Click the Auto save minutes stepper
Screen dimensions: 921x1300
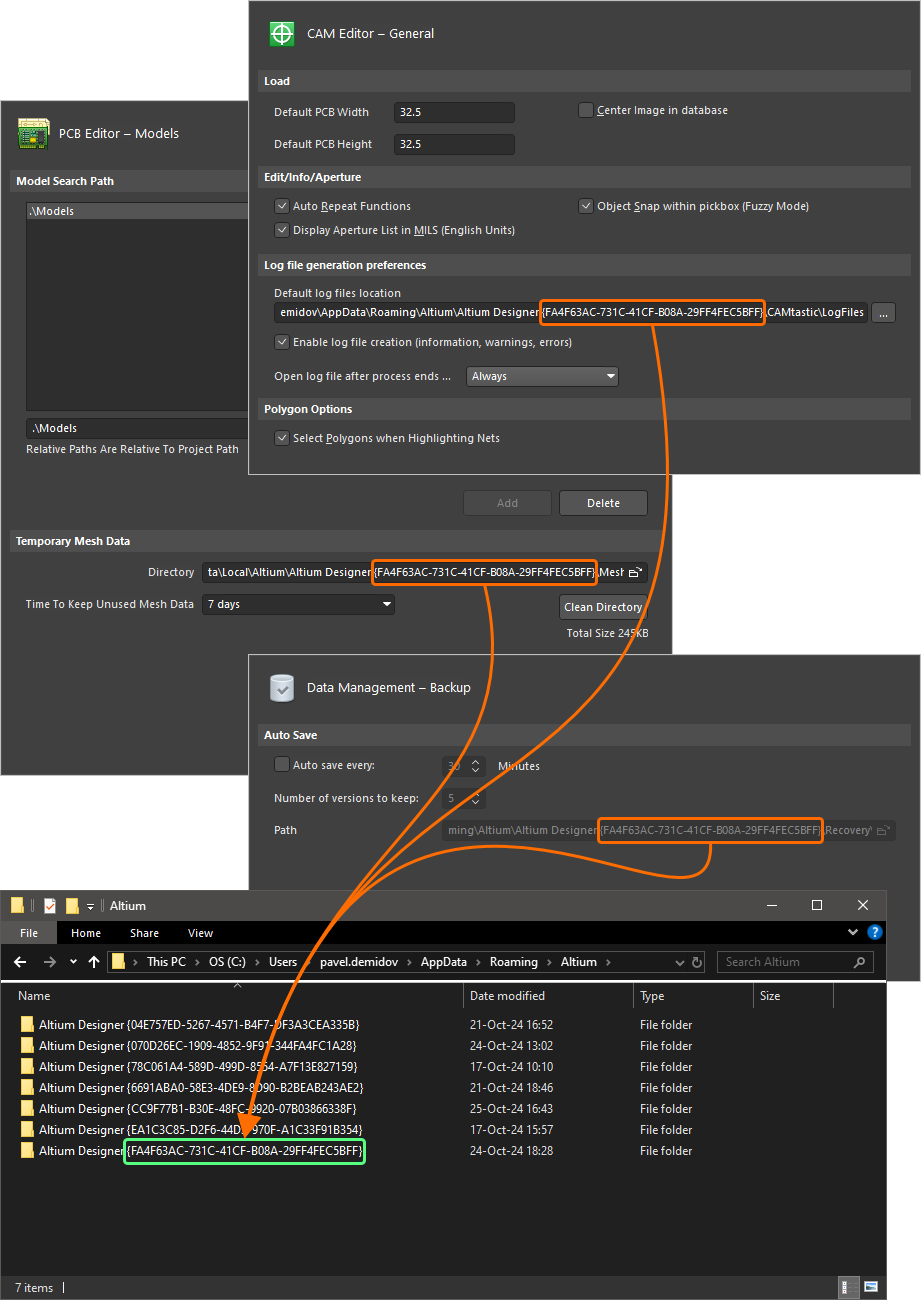coord(477,766)
